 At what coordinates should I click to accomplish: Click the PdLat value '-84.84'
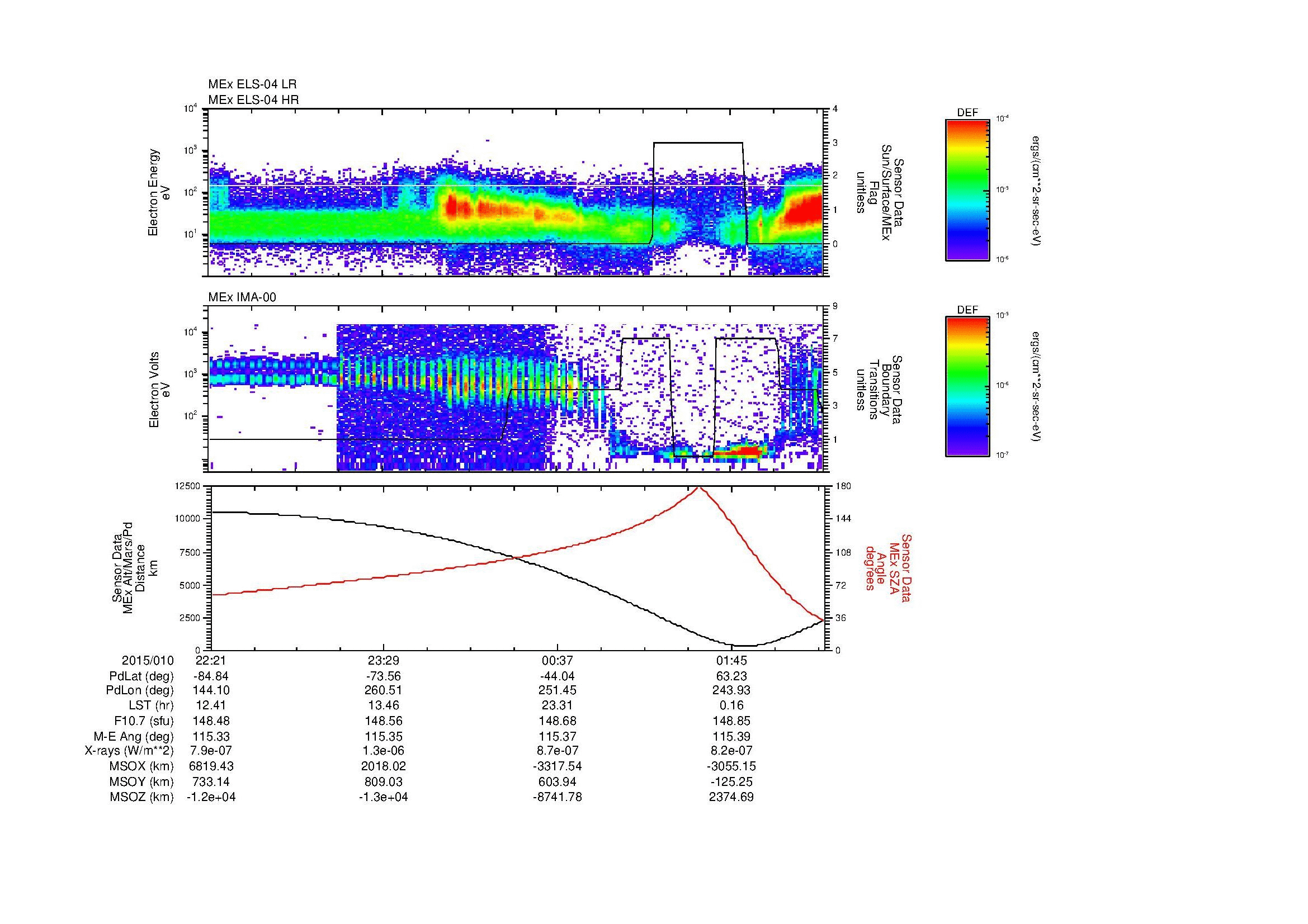click(x=211, y=676)
